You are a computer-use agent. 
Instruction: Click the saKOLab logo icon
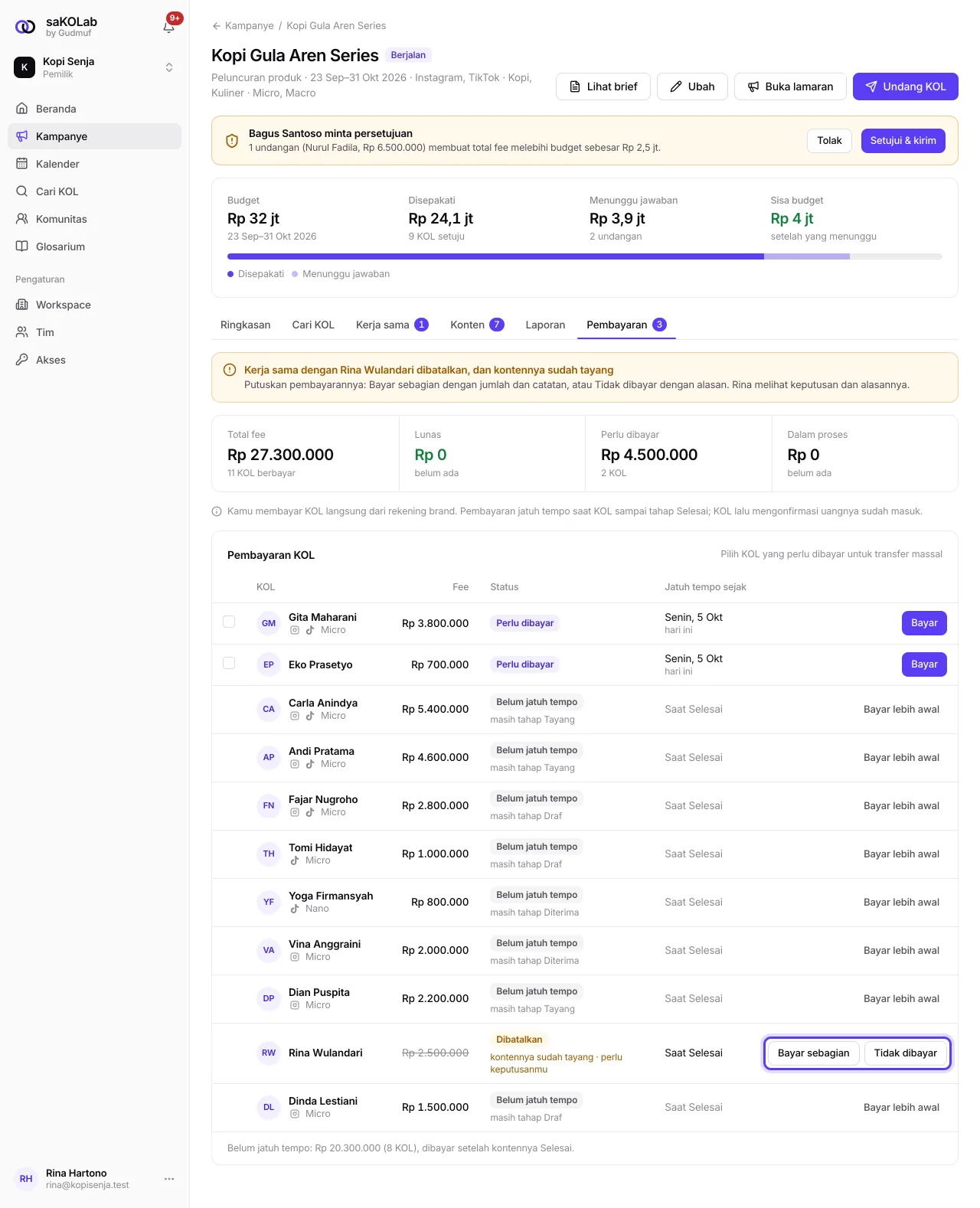tap(25, 27)
